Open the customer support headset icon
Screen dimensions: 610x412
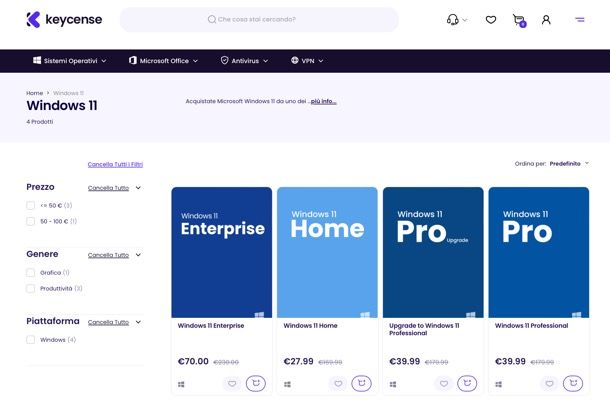pyautogui.click(x=452, y=19)
